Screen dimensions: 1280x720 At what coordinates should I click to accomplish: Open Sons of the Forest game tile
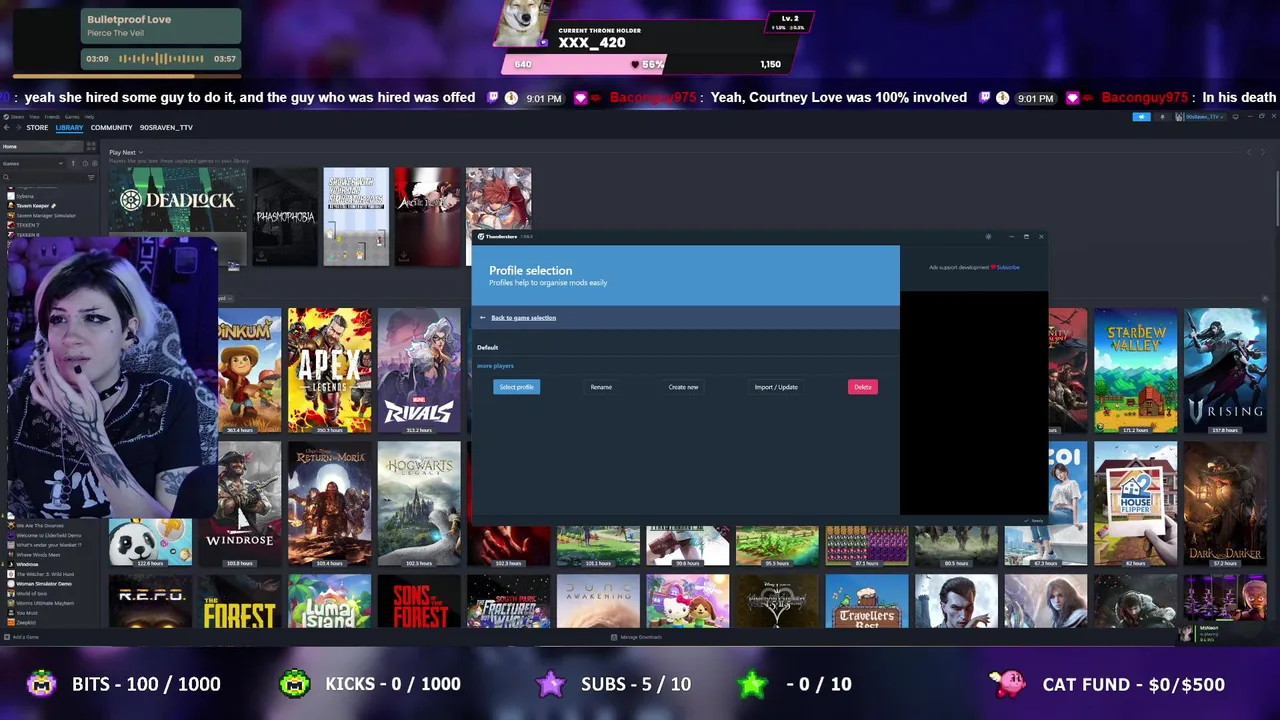click(419, 601)
